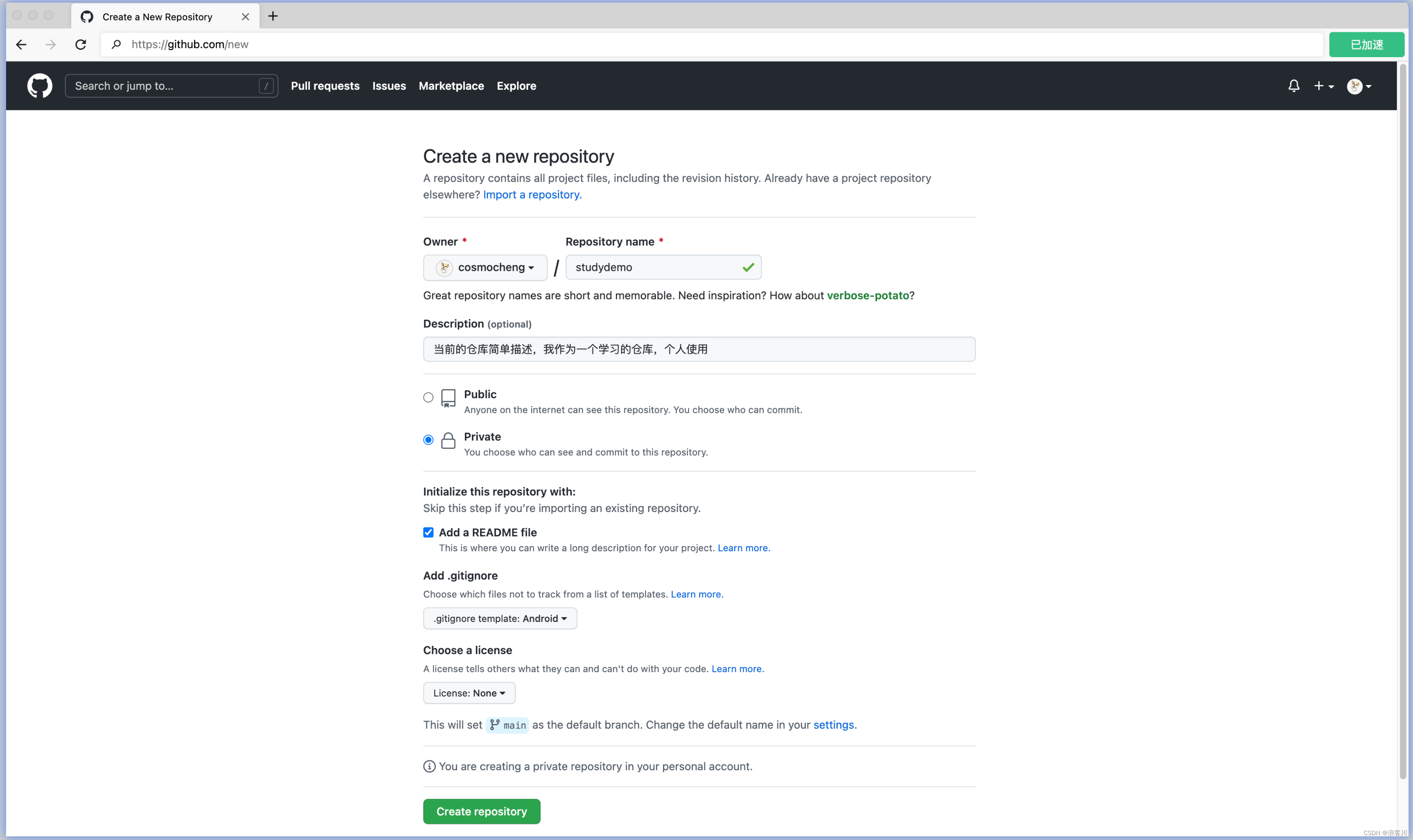Open the .gitignore template Android dropdown
Screen dimensions: 1413x840
point(500,618)
